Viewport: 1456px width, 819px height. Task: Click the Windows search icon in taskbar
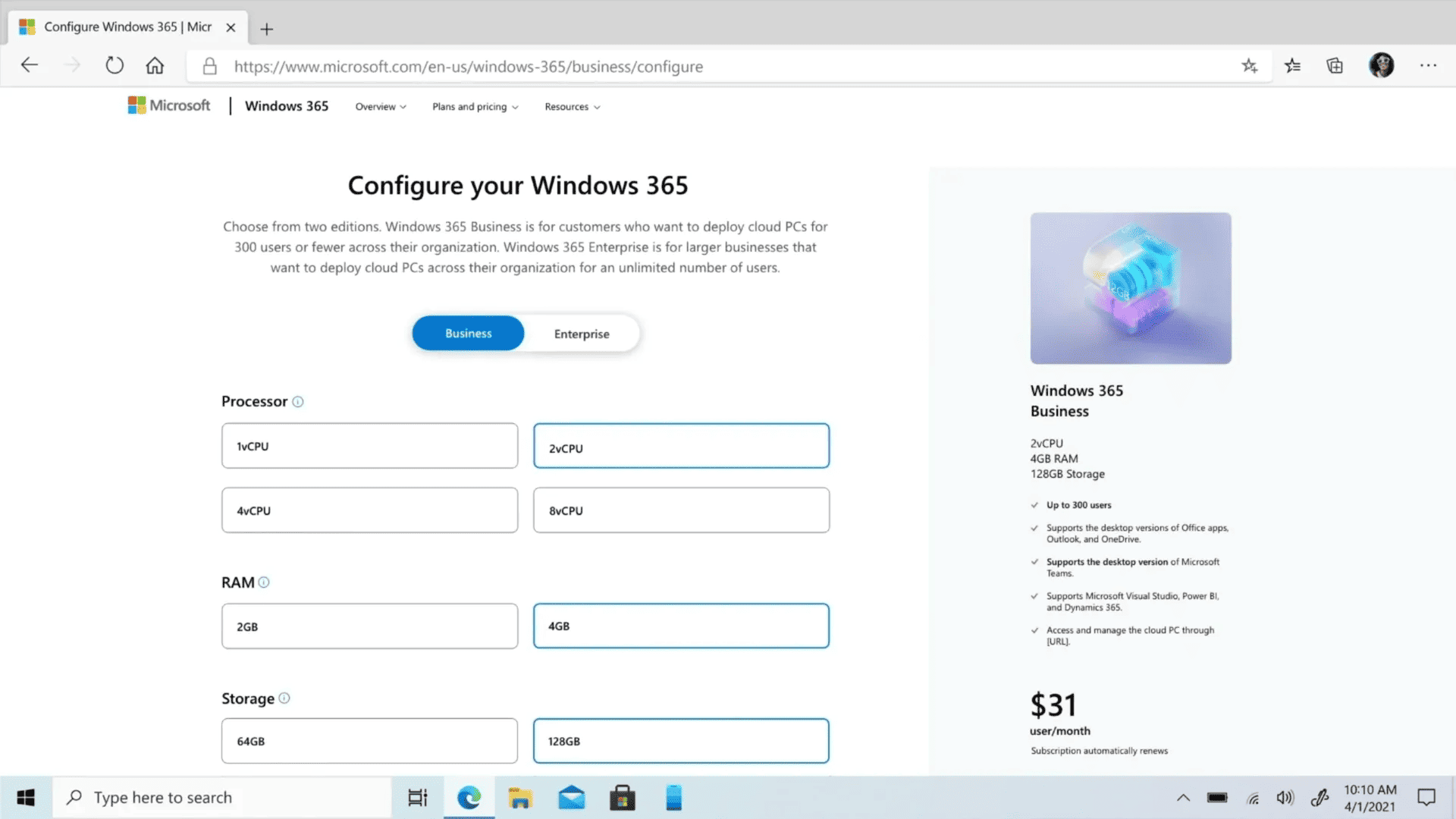(x=76, y=797)
